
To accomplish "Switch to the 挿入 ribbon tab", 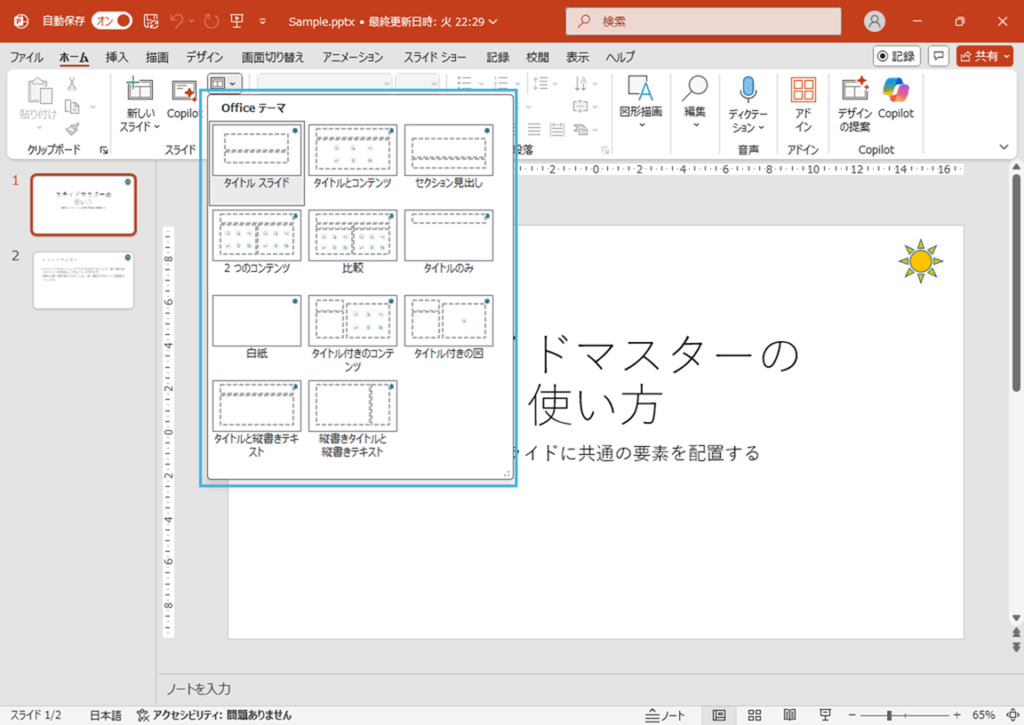I will point(115,57).
